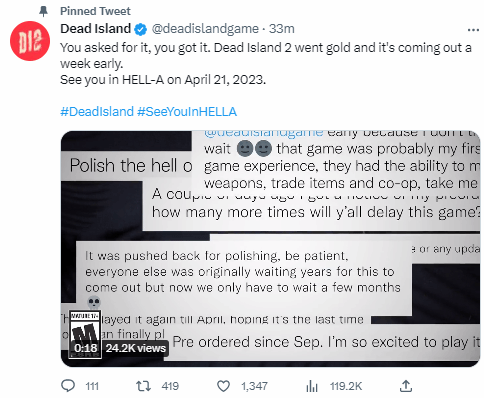The image size is (484, 398).
Task: Click the Dead Island display name
Action: point(95,29)
